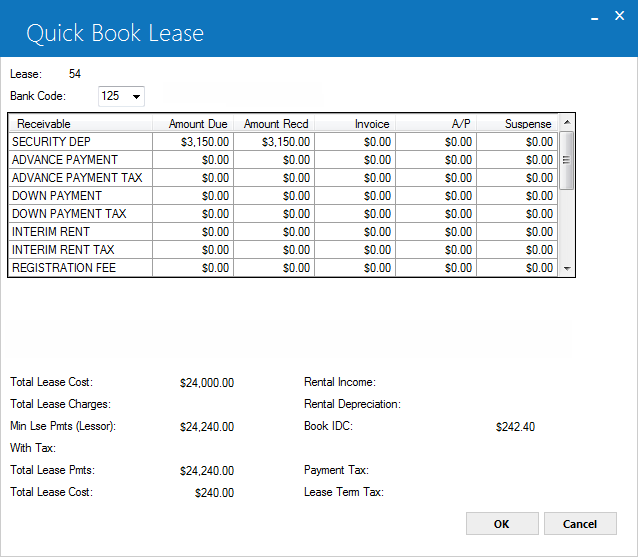Click ADVANCE PAYMENT Amount Recd cell
The width and height of the screenshot is (638, 557).
point(274,159)
